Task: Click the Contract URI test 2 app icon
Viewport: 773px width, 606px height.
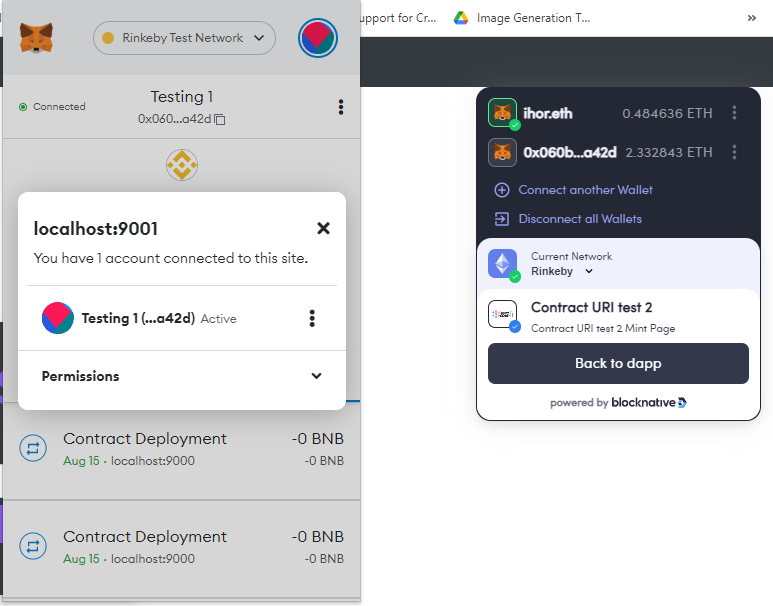Action: click(x=502, y=314)
